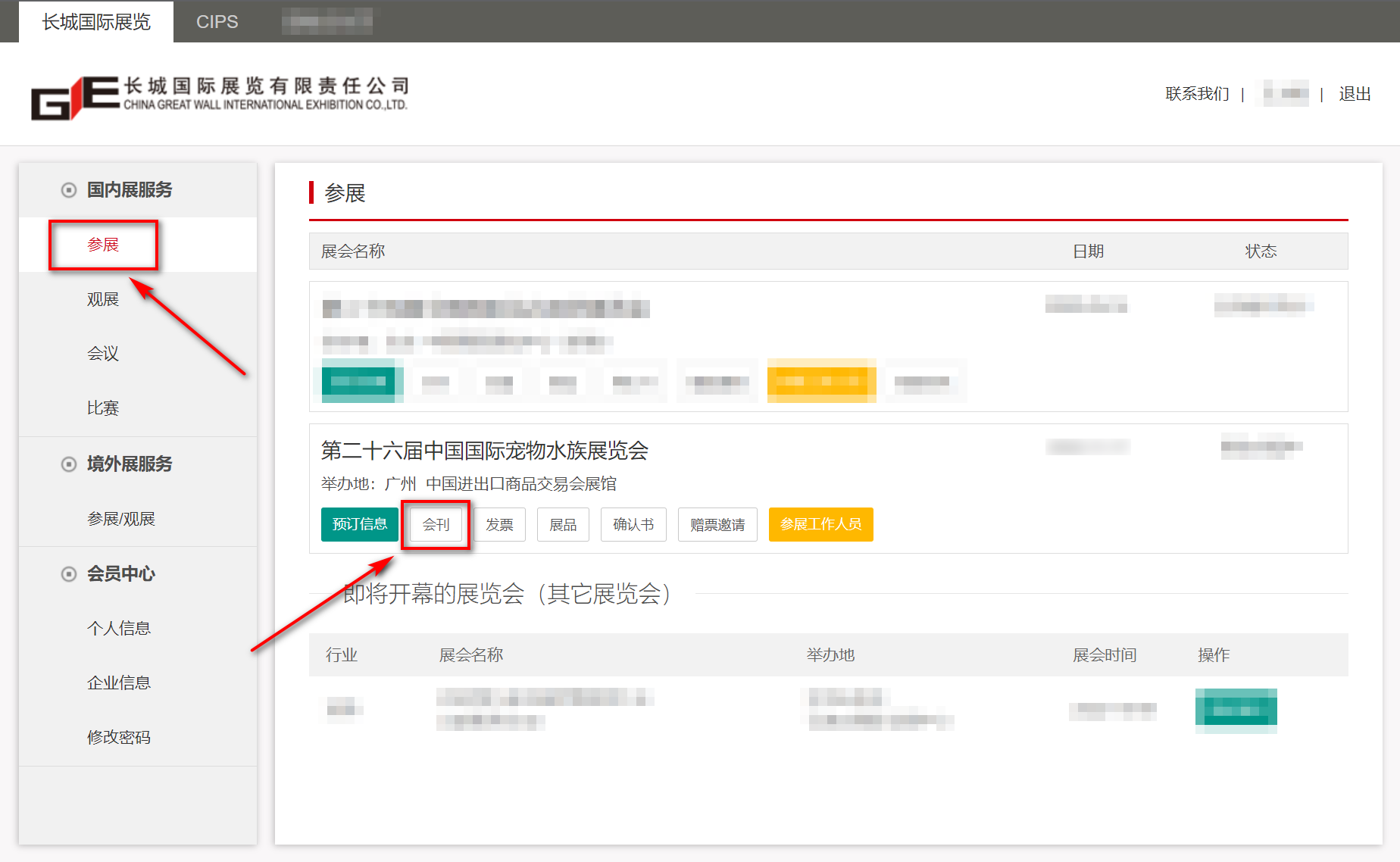The image size is (1400, 862).
Task: Click the circle icon beside 境外展服务
Action: 69,464
